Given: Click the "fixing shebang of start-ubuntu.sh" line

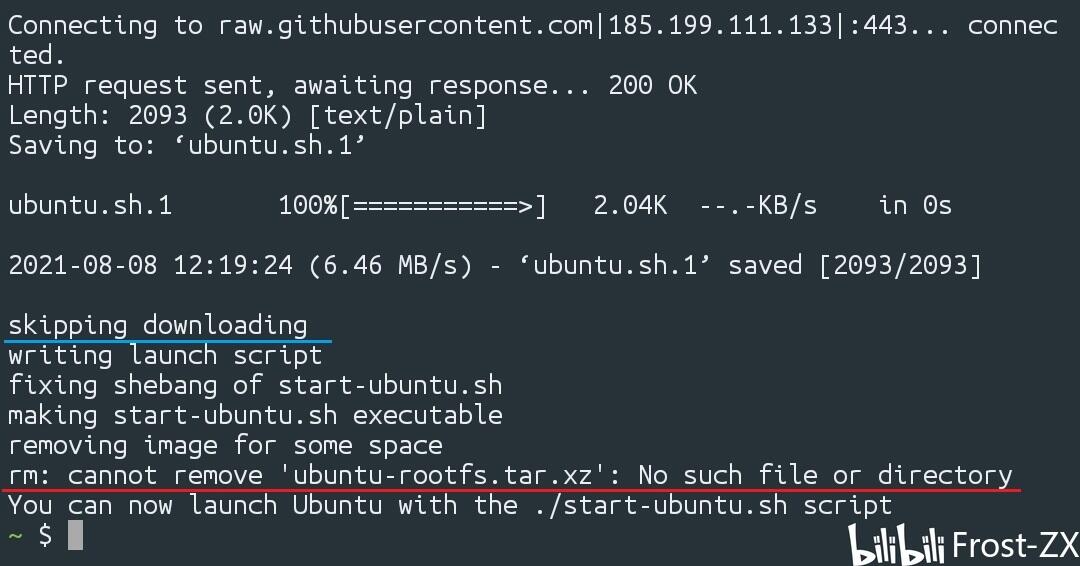Looking at the screenshot, I should (255, 385).
